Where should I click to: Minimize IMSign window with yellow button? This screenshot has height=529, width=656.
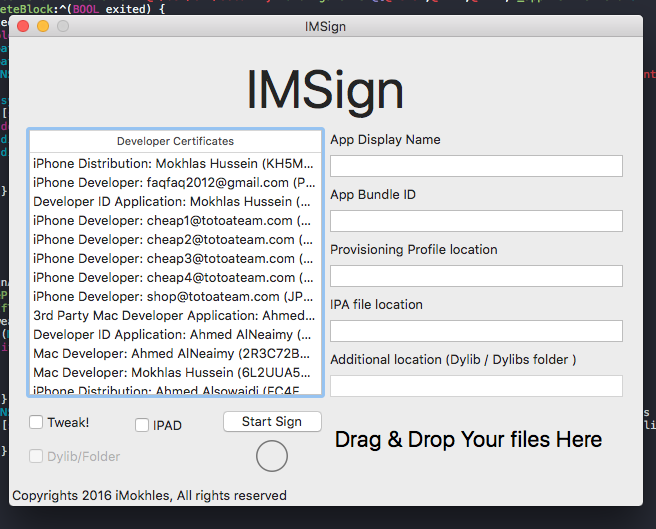coord(43,26)
